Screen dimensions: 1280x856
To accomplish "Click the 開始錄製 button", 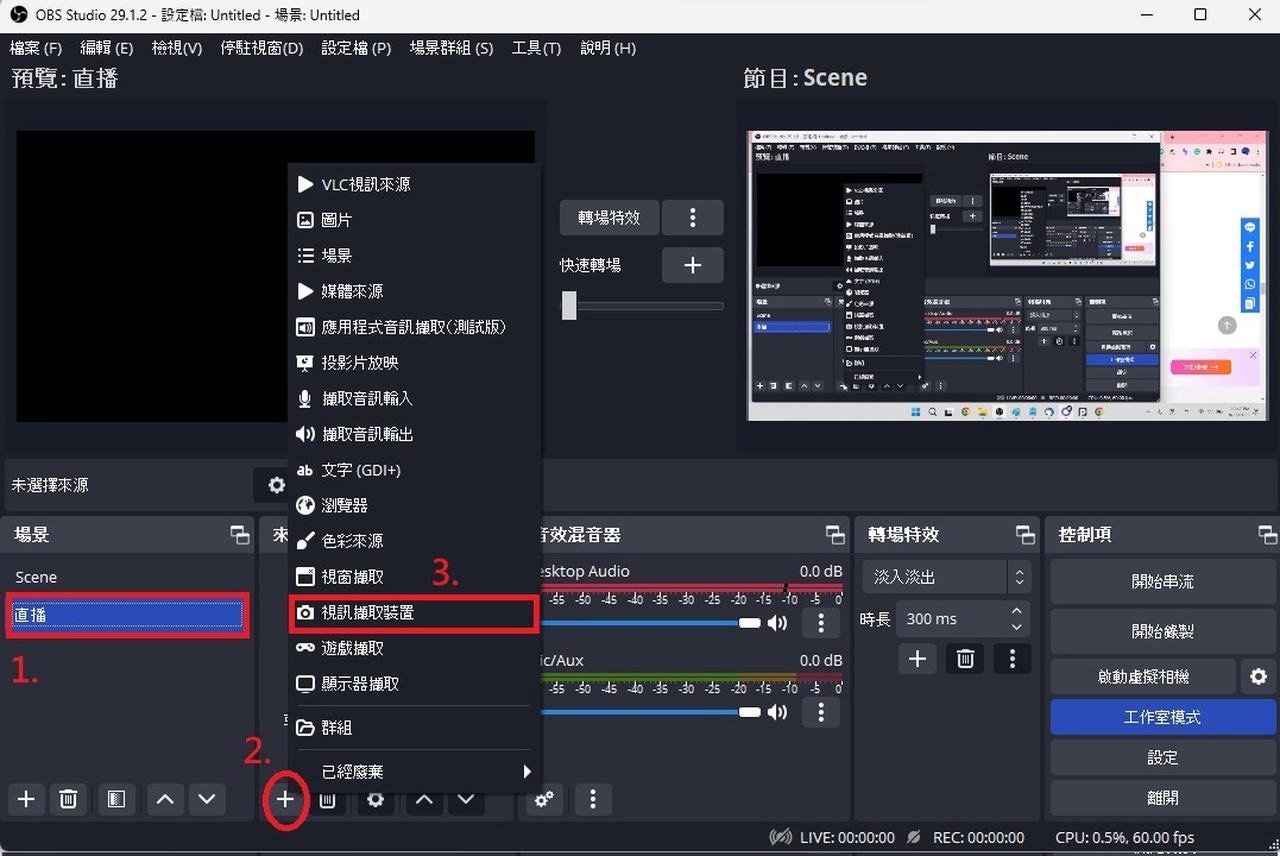I will pos(1163,631).
